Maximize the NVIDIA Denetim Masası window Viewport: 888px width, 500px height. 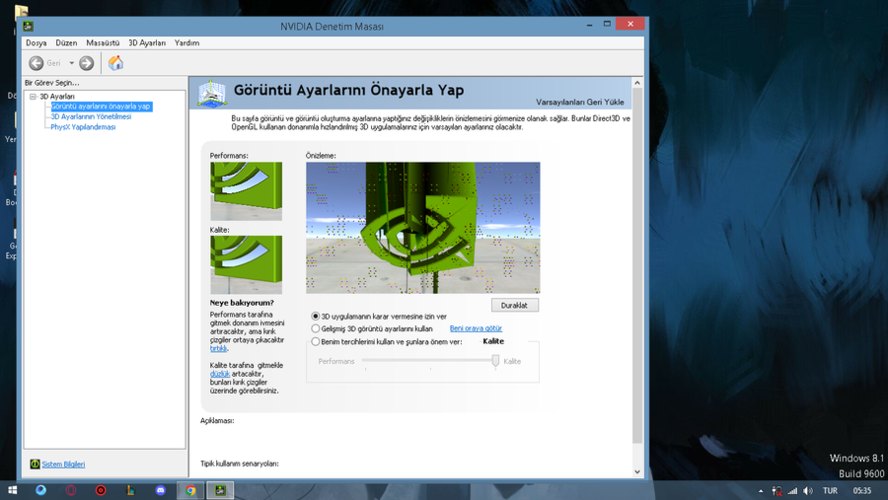click(x=607, y=24)
